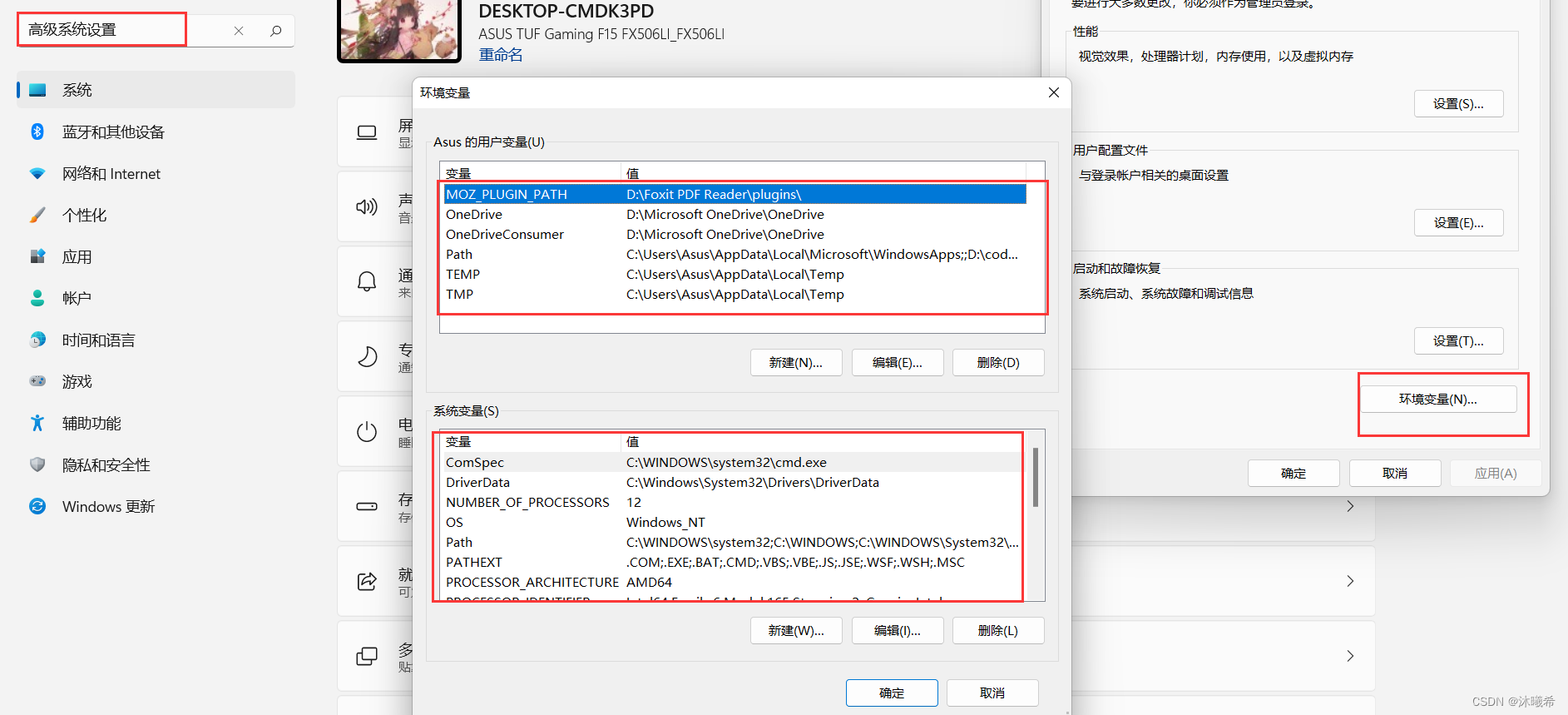Select the TEMP user variable

735,275
